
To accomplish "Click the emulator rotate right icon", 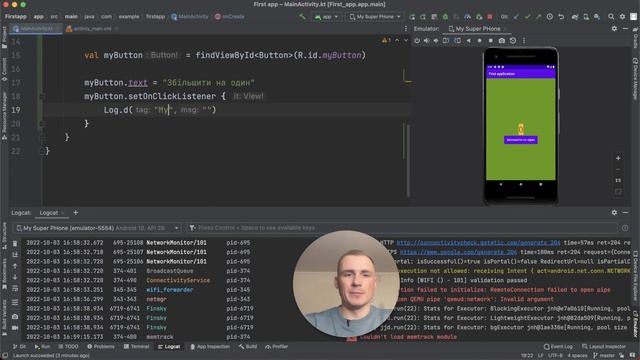I will (458, 40).
